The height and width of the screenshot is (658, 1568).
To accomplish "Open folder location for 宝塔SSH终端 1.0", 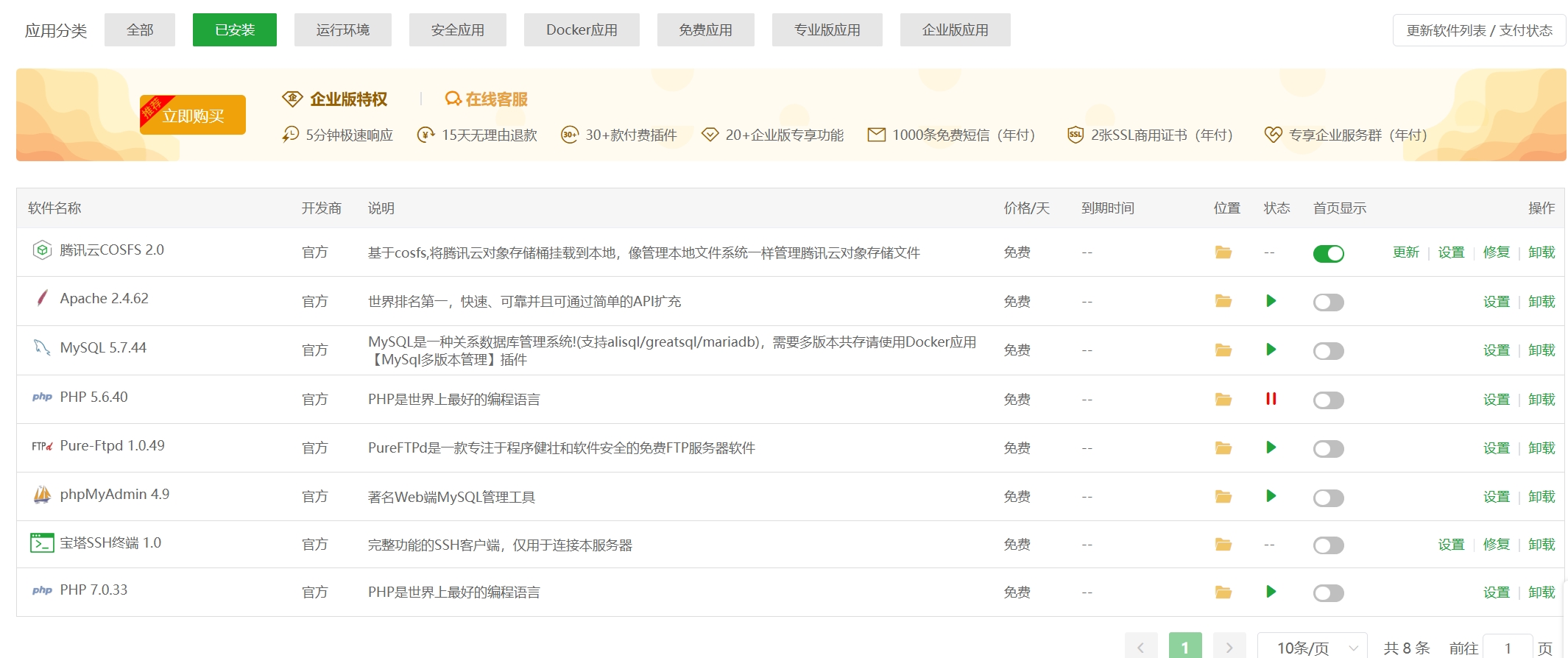I will coord(1223,545).
